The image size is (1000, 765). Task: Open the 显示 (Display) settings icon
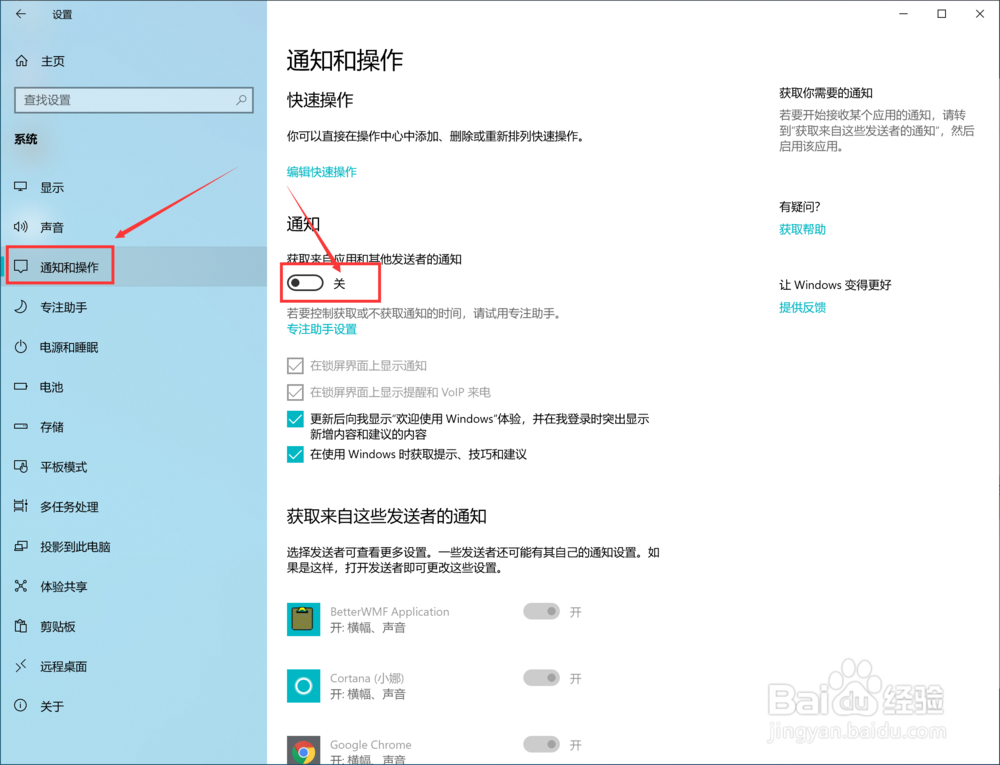point(22,187)
